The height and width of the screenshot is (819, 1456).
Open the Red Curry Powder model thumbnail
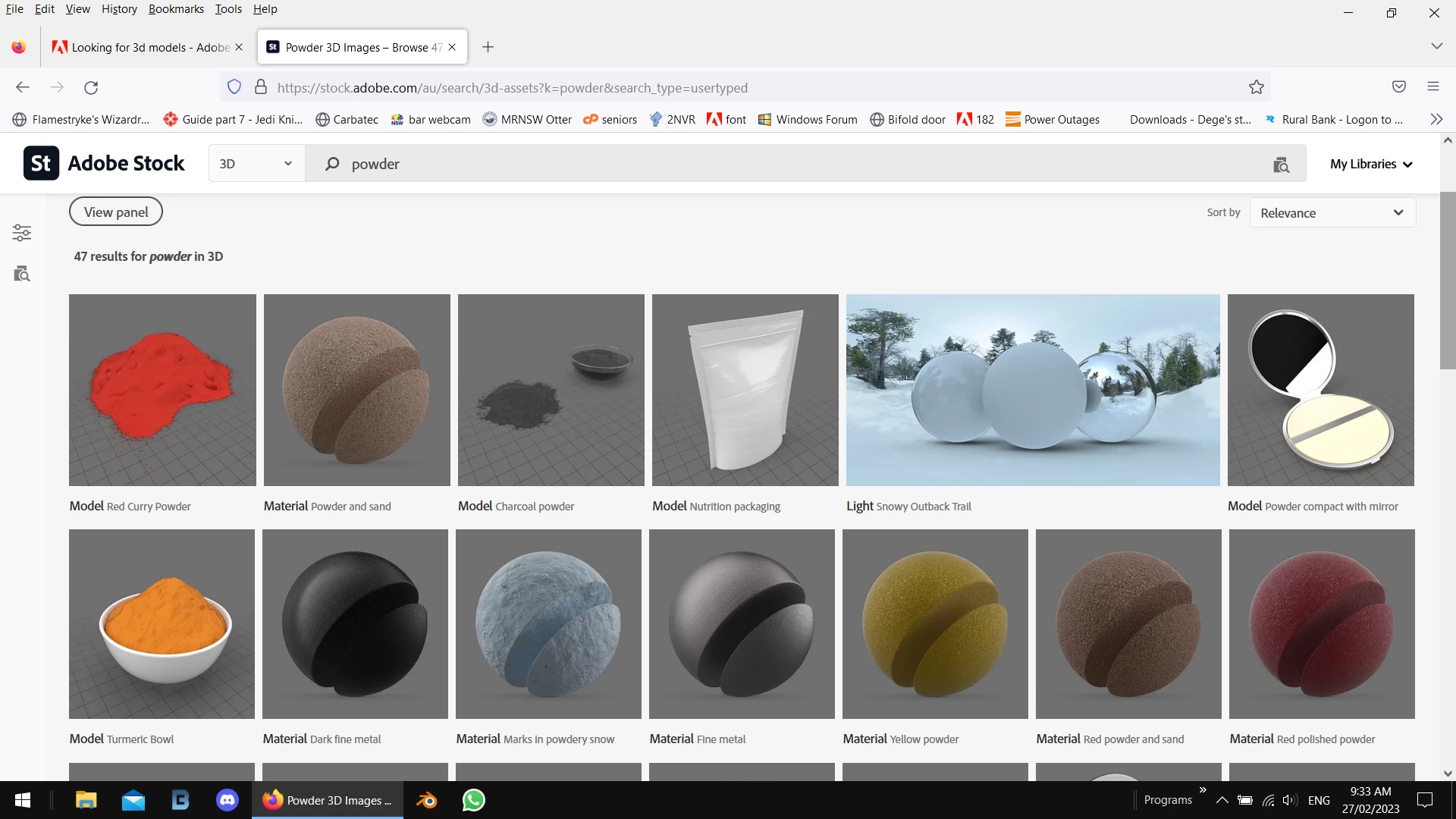pos(162,390)
